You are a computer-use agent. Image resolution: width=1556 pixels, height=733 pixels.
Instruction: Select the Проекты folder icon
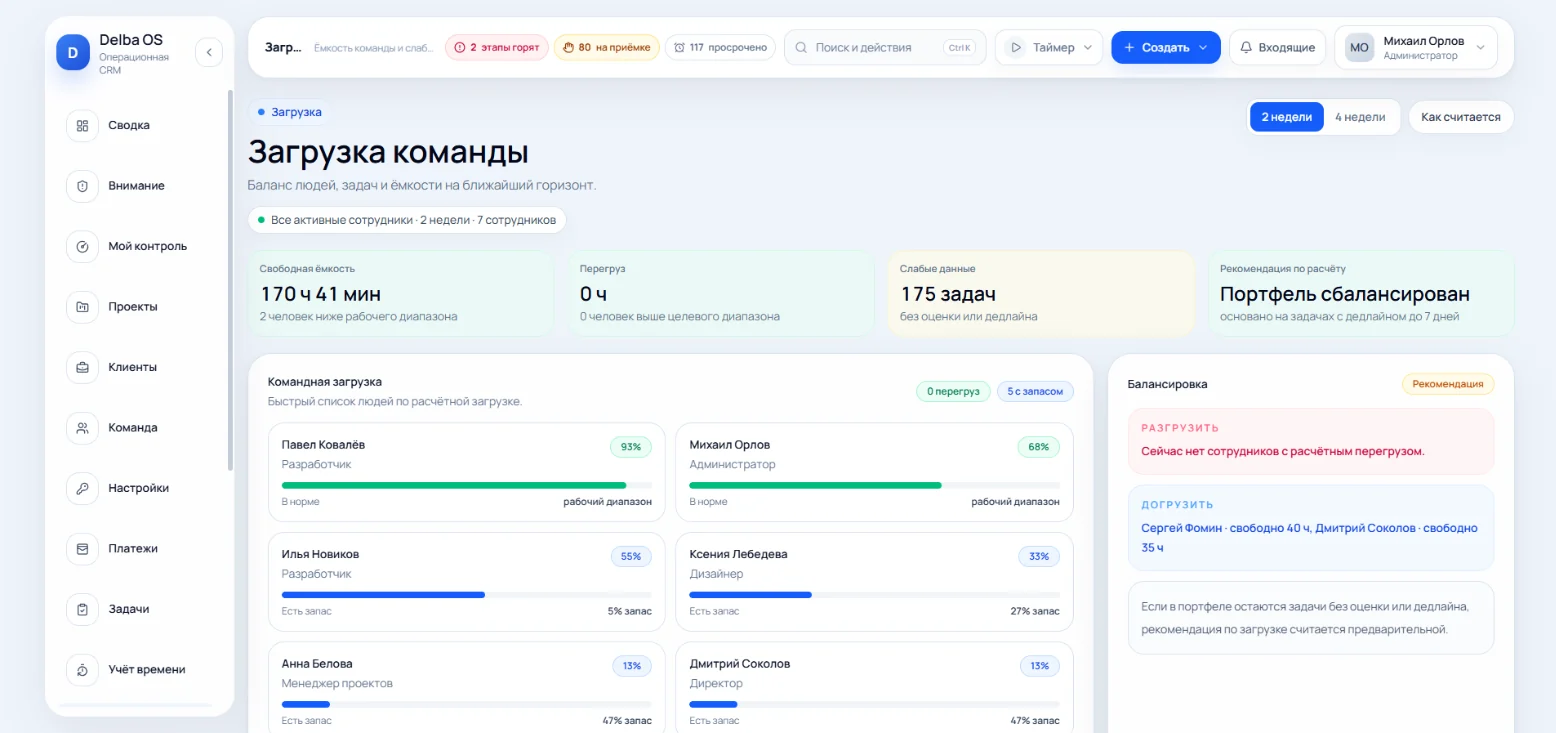point(82,307)
